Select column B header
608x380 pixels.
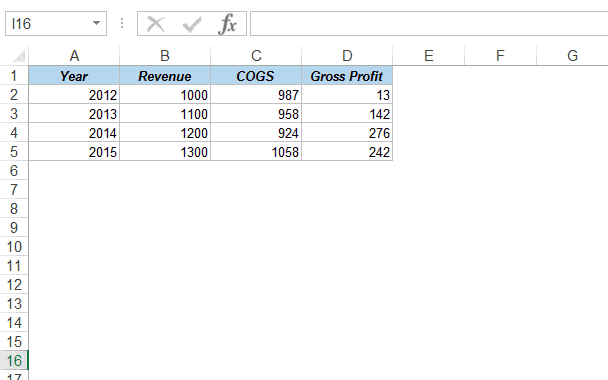(165, 56)
